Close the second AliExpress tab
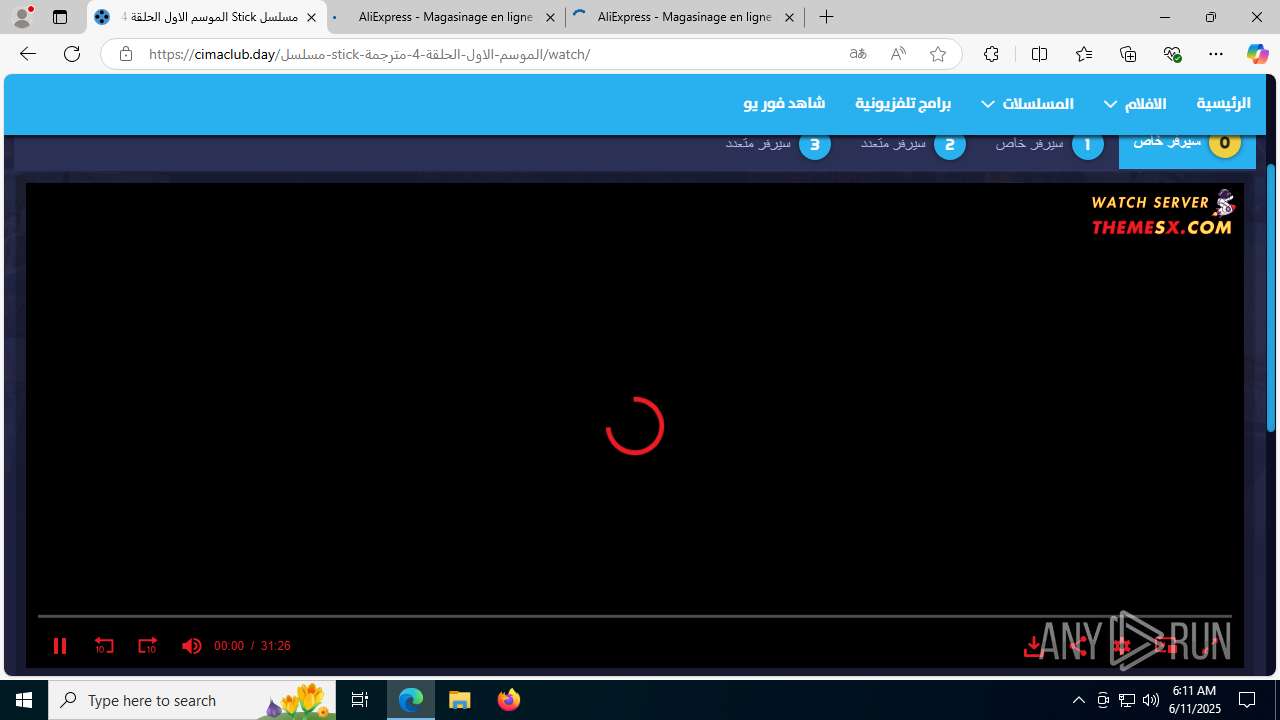The image size is (1280, 720). [x=789, y=17]
